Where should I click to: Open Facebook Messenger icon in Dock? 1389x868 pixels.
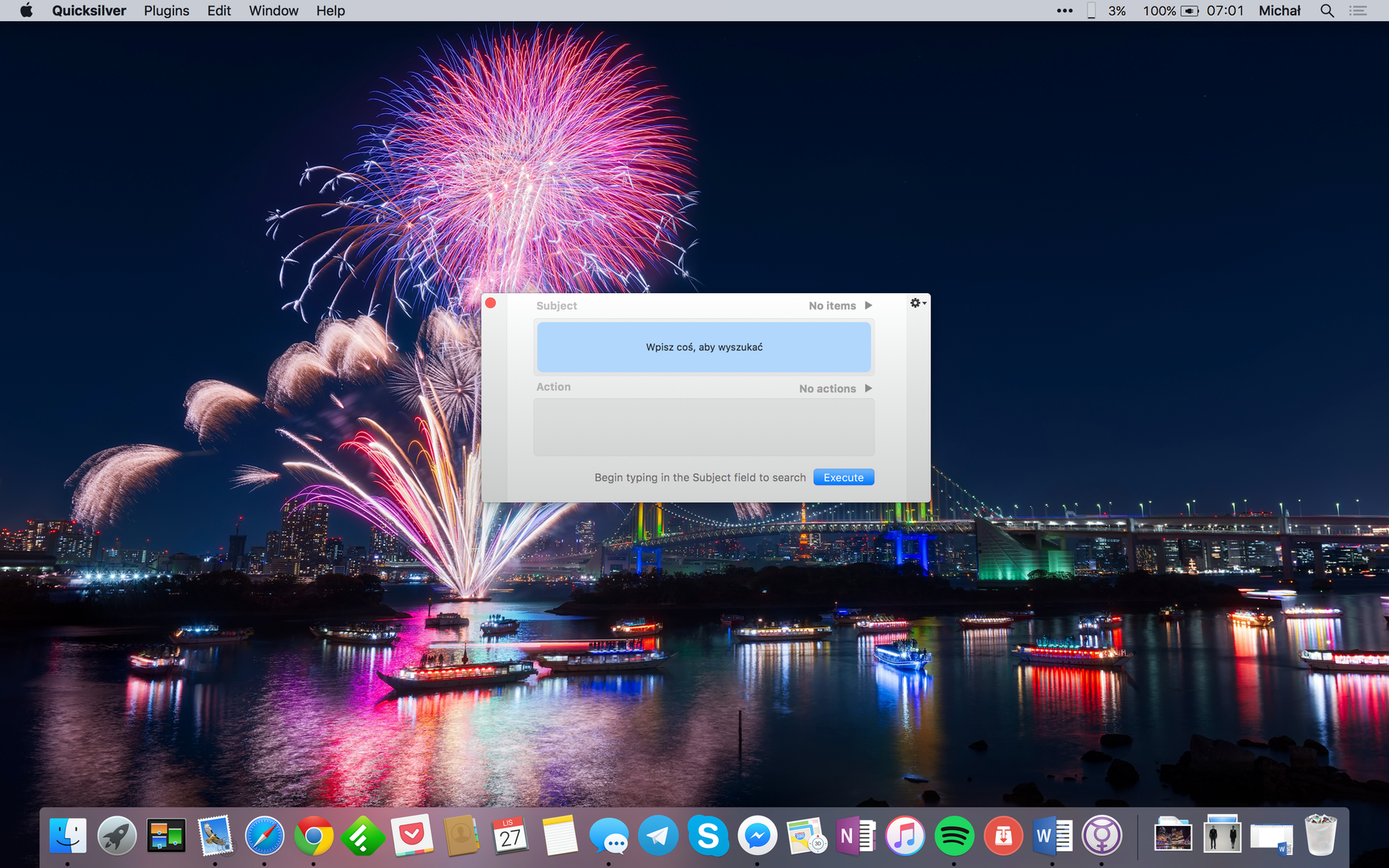pyautogui.click(x=757, y=836)
